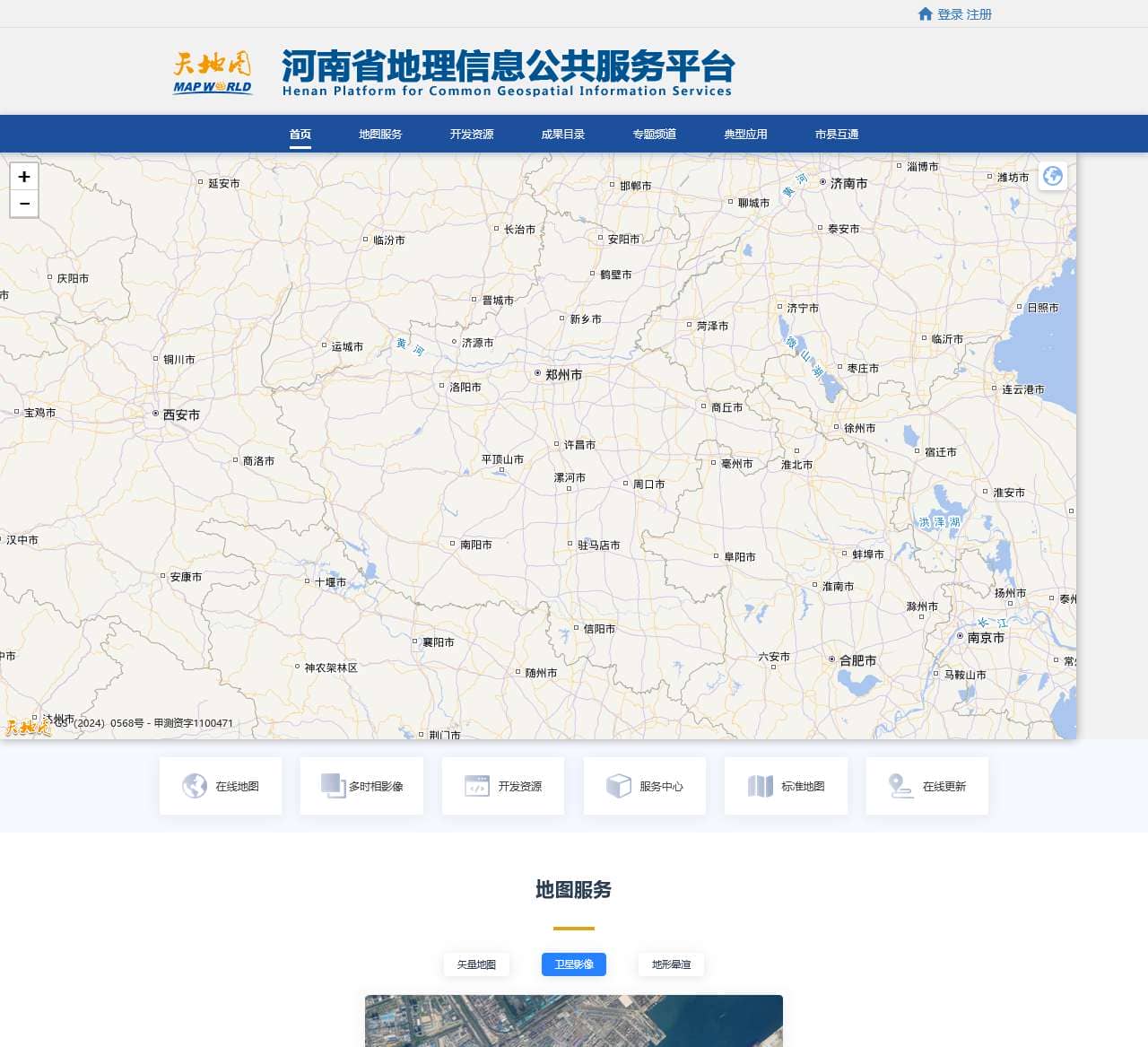
Task: Click the satellite imagery preview thumbnail
Action: (573, 1021)
